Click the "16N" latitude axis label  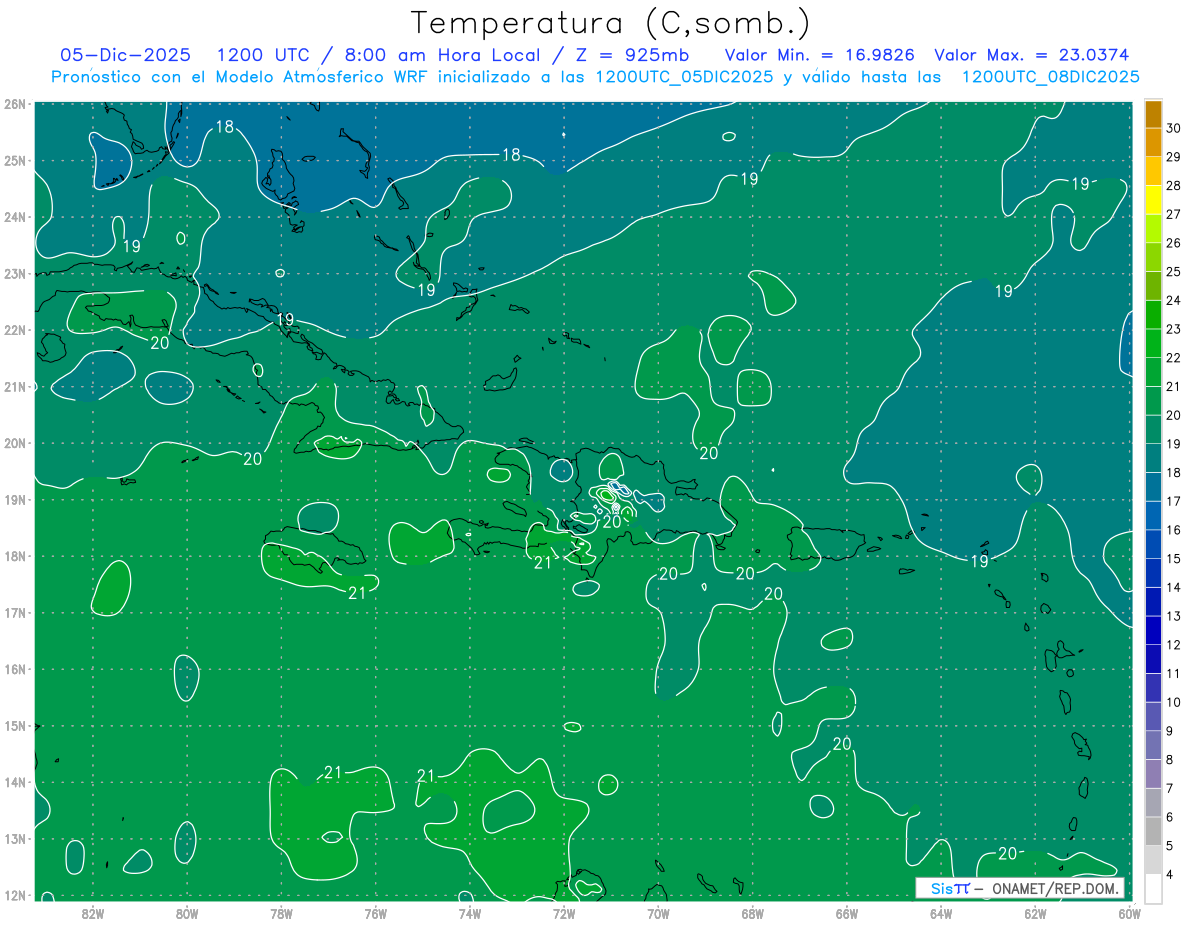15,669
